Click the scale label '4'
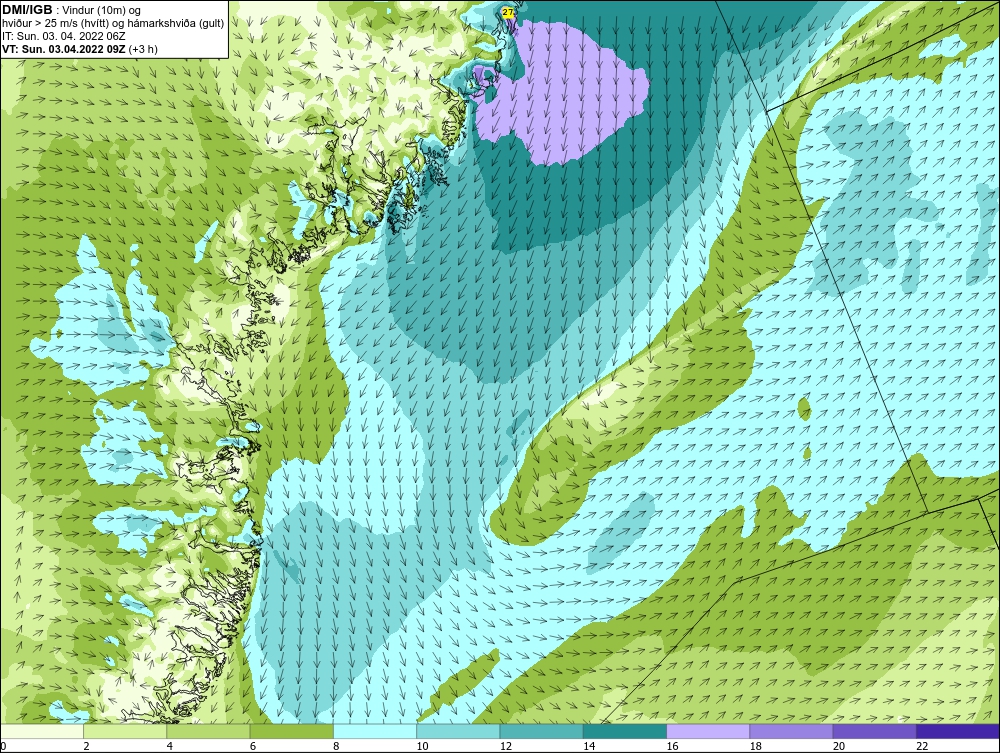This screenshot has height=753, width=1000. pos(170,746)
